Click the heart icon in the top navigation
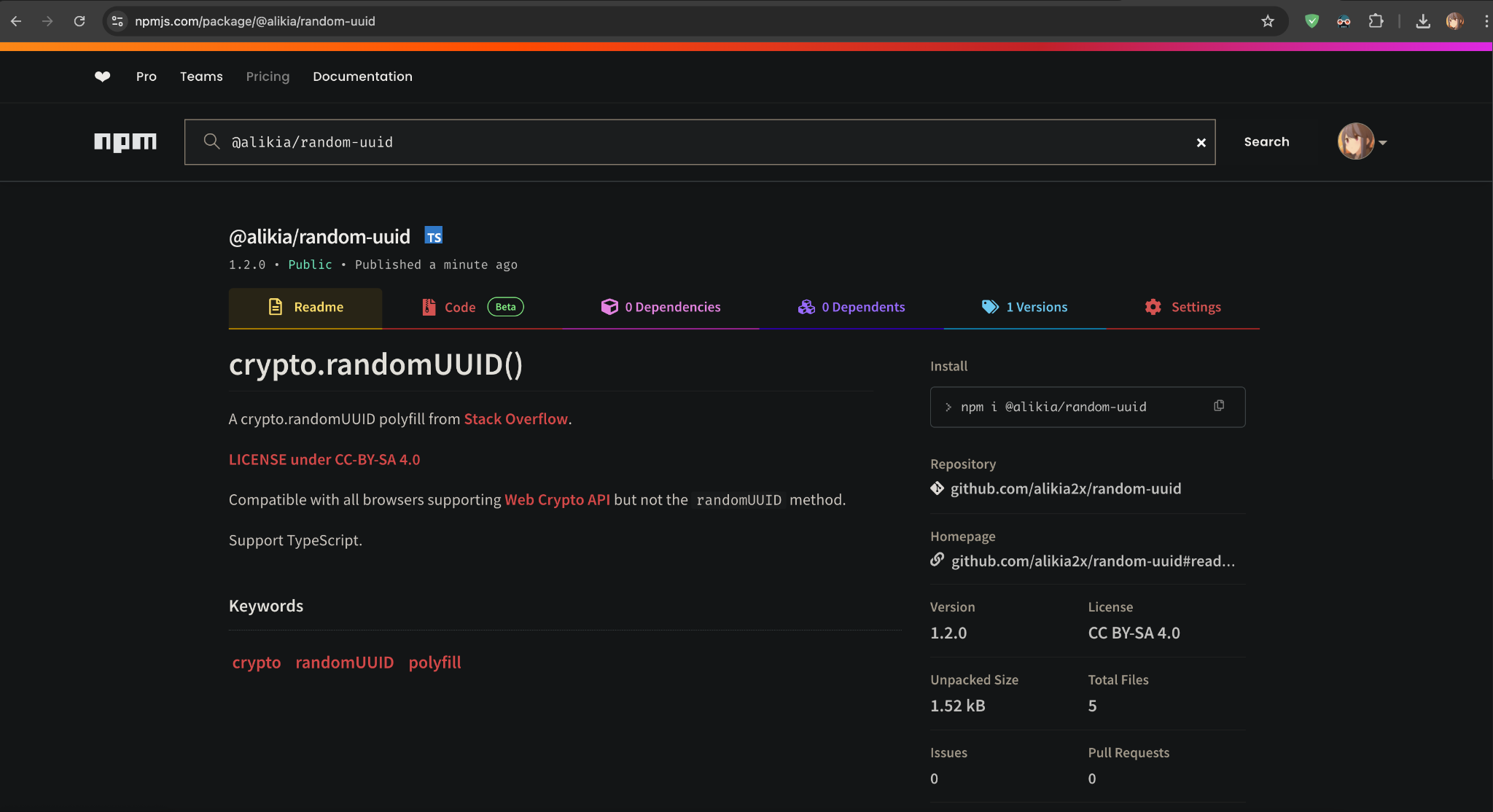This screenshot has height=812, width=1493. coord(102,77)
